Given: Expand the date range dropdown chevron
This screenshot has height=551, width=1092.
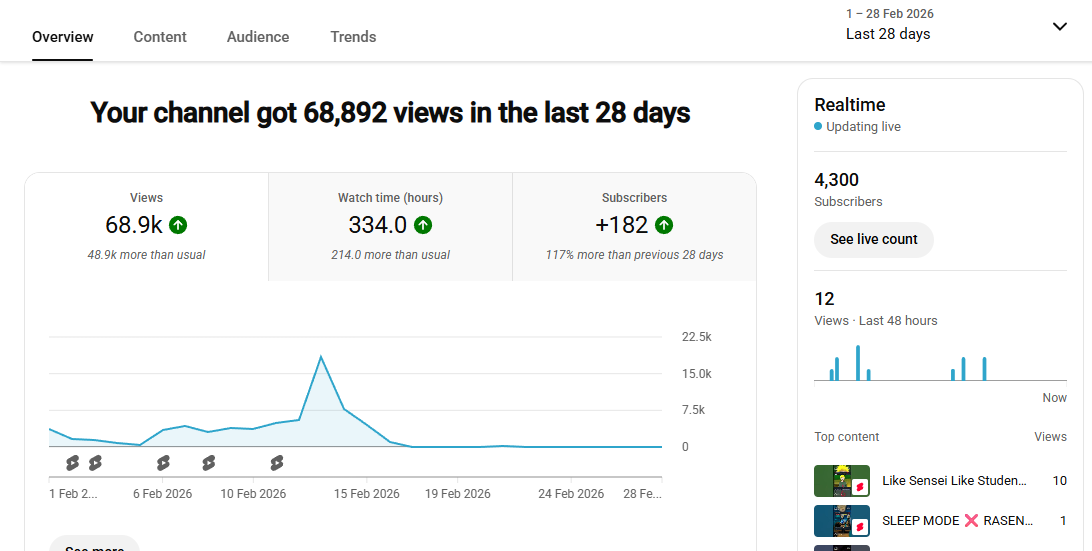Looking at the screenshot, I should coord(1060,27).
